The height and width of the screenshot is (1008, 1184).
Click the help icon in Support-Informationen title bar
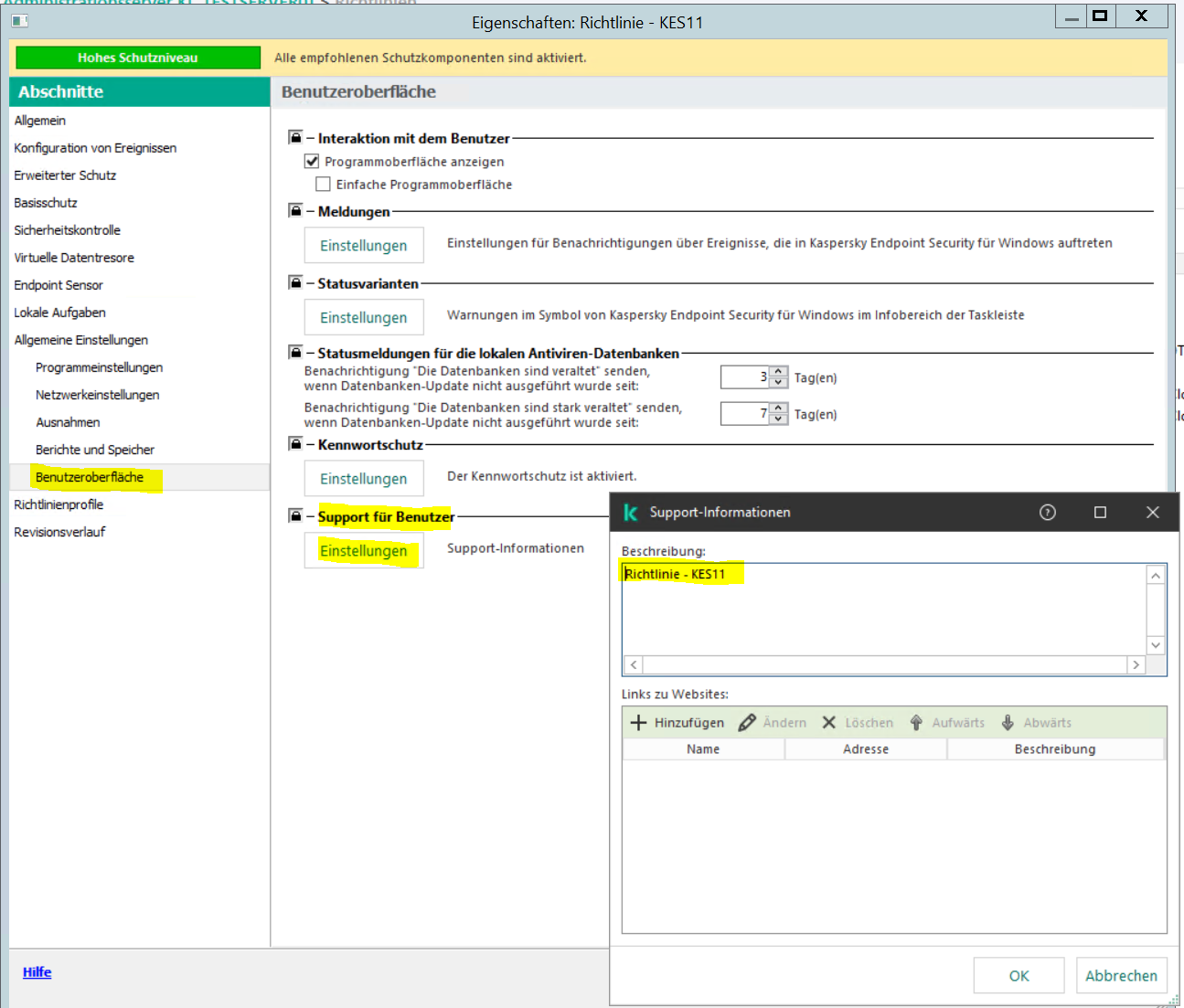click(x=1048, y=513)
